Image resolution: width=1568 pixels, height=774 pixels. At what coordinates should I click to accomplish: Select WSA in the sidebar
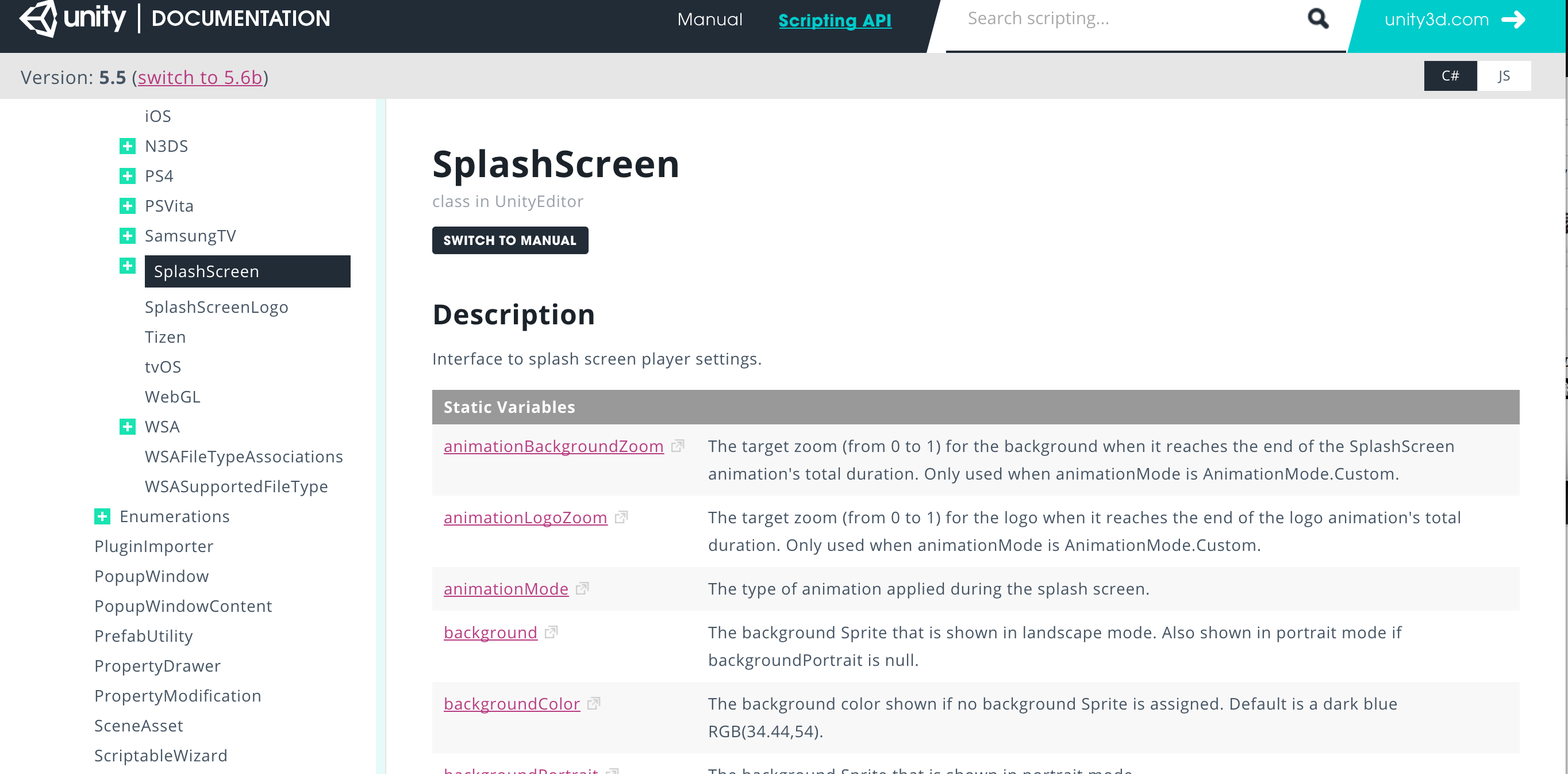(162, 427)
